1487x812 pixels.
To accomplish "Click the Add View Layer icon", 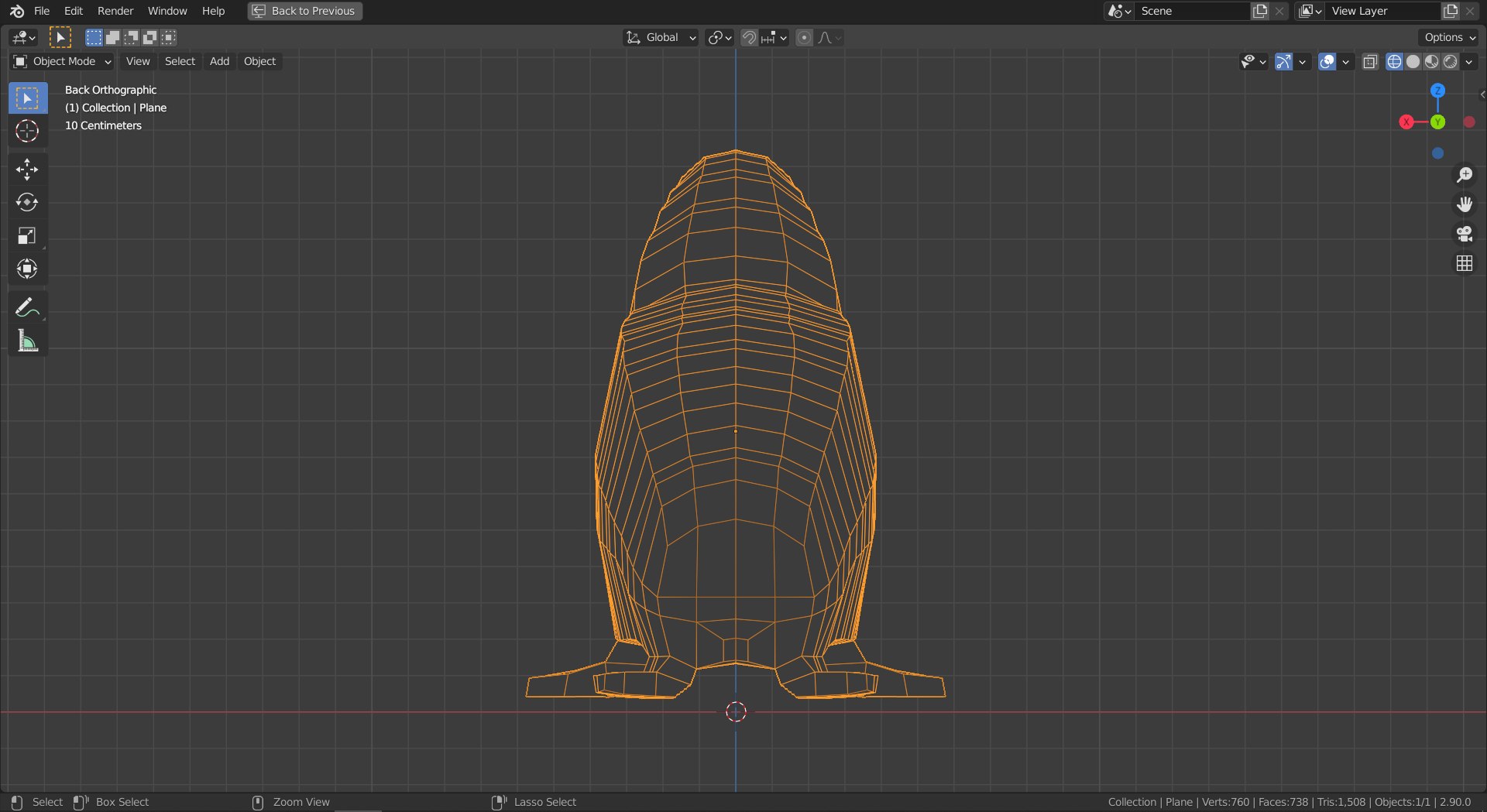I will 1451,11.
